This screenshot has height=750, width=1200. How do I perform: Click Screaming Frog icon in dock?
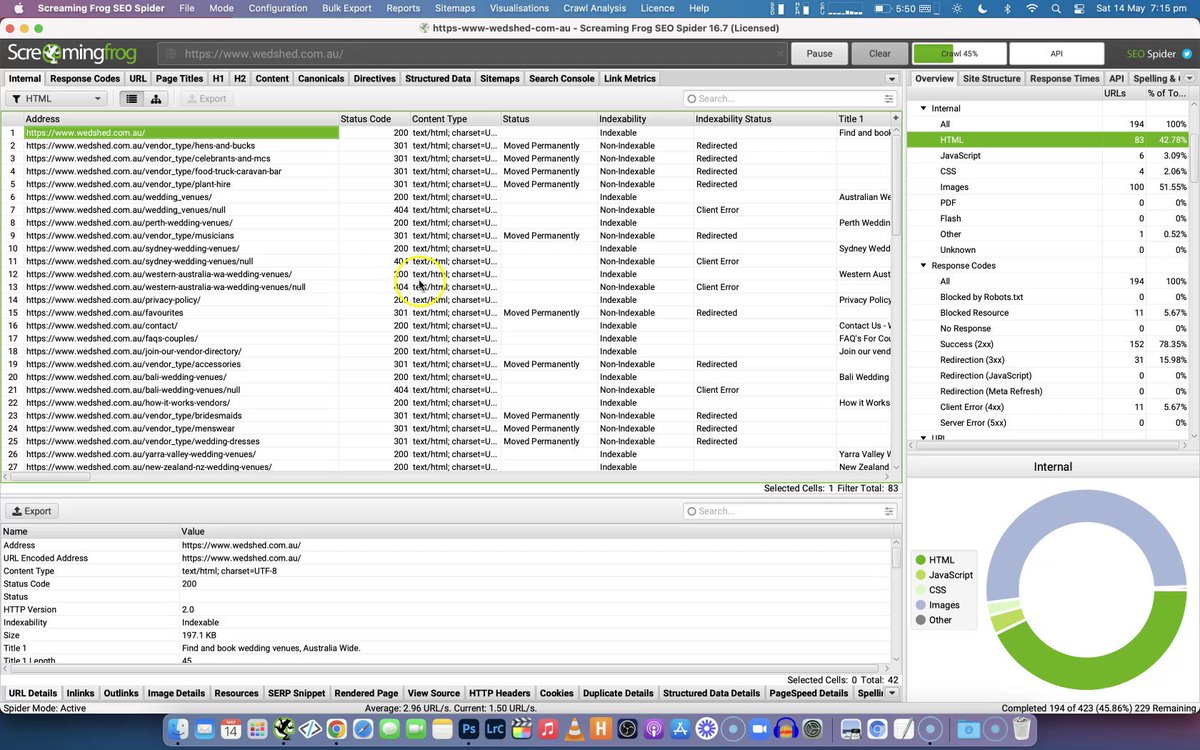point(283,729)
